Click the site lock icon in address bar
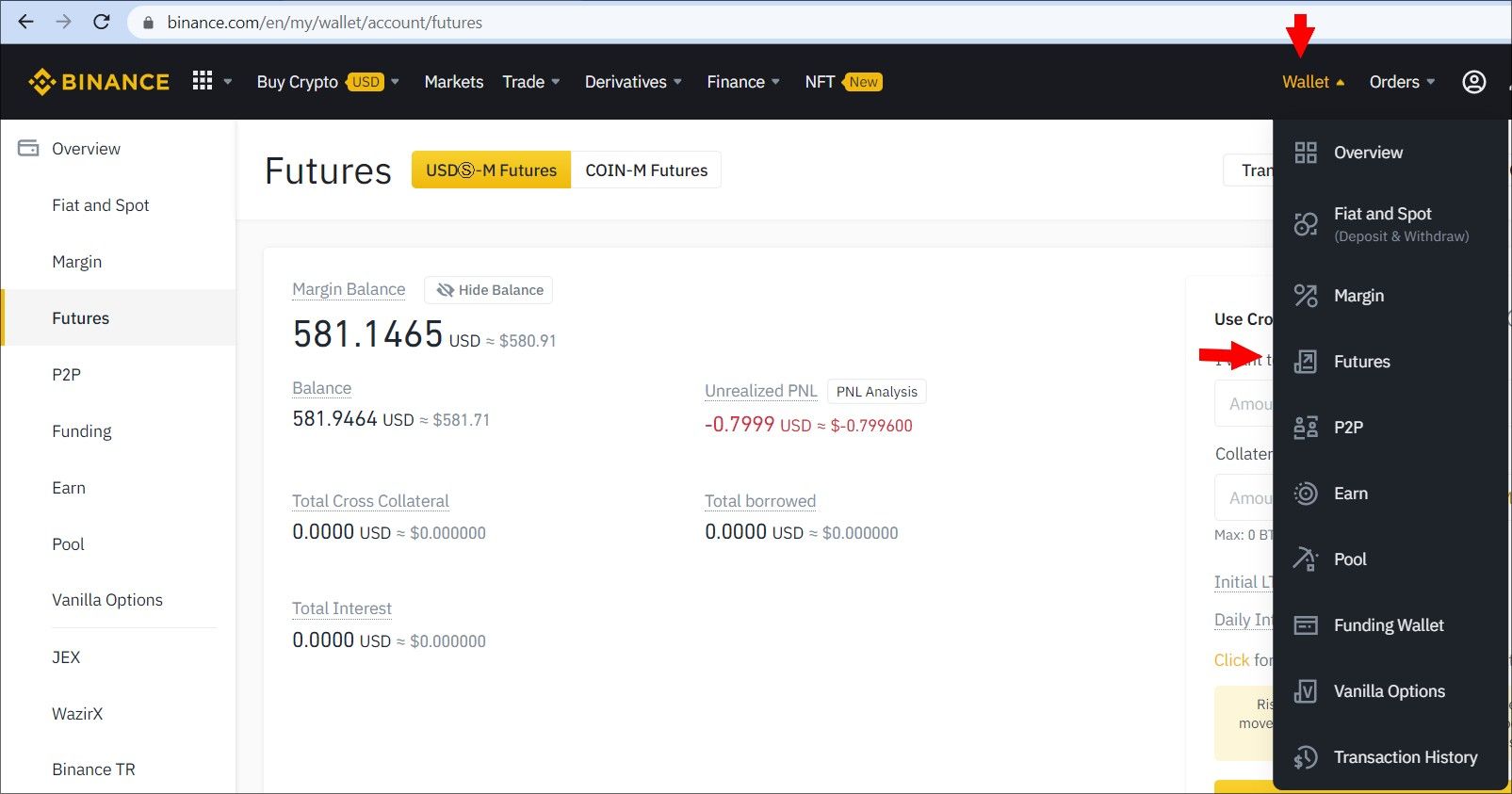Viewport: 1512px width, 794px height. [148, 23]
